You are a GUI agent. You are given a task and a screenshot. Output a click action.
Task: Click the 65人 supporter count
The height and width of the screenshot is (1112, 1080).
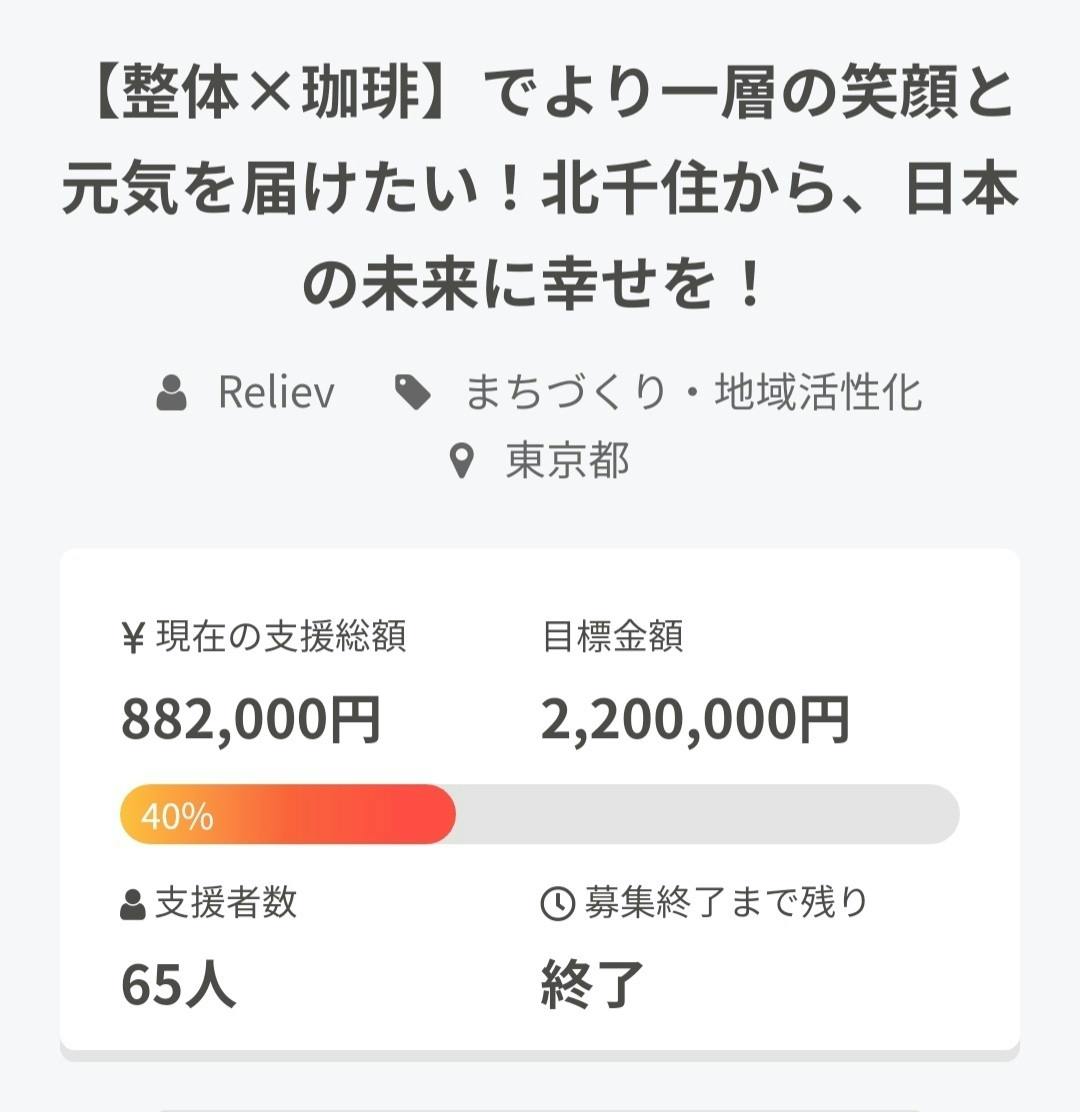click(179, 984)
